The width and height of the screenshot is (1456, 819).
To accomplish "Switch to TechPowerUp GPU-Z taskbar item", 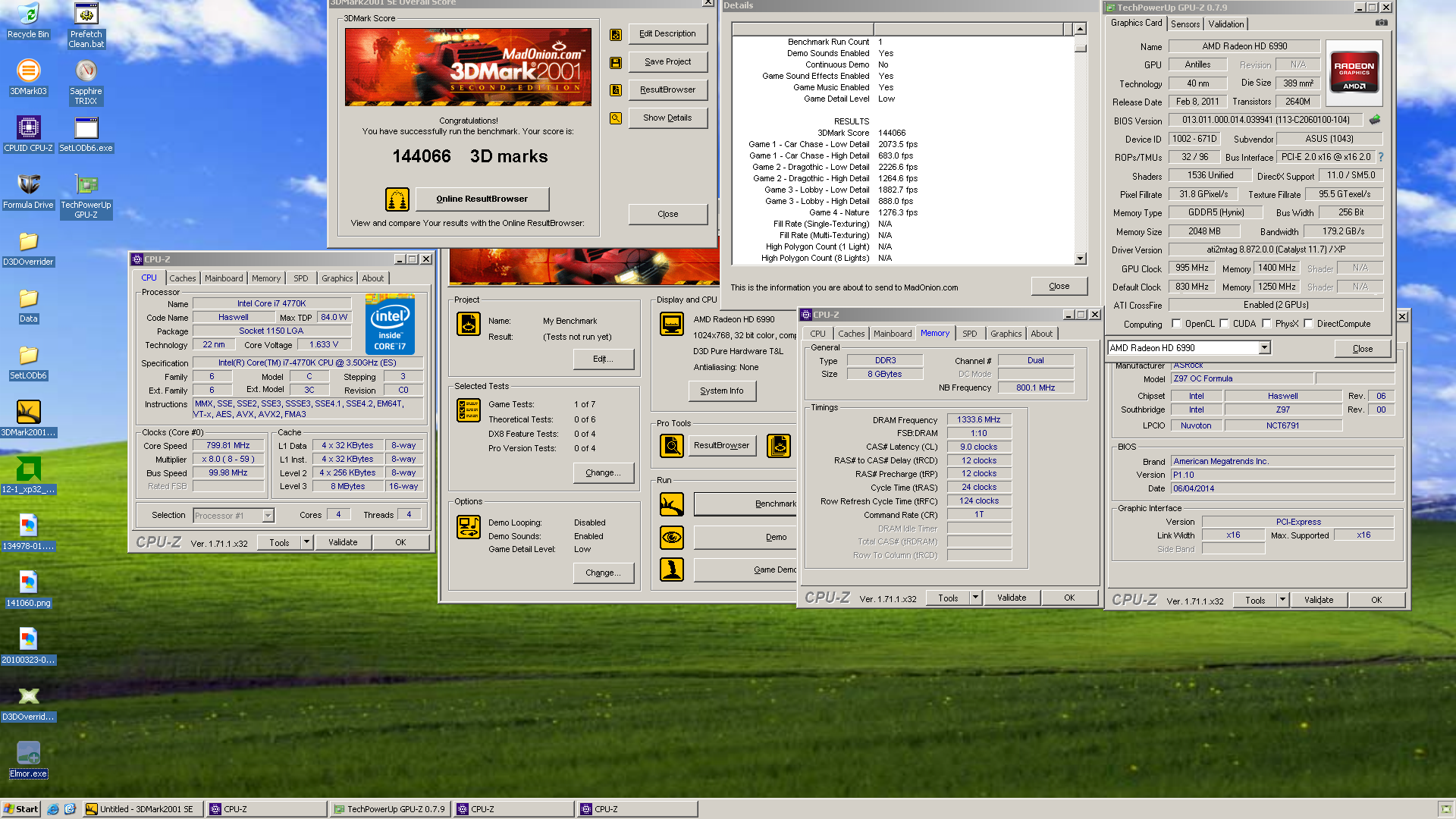I will pyautogui.click(x=391, y=809).
